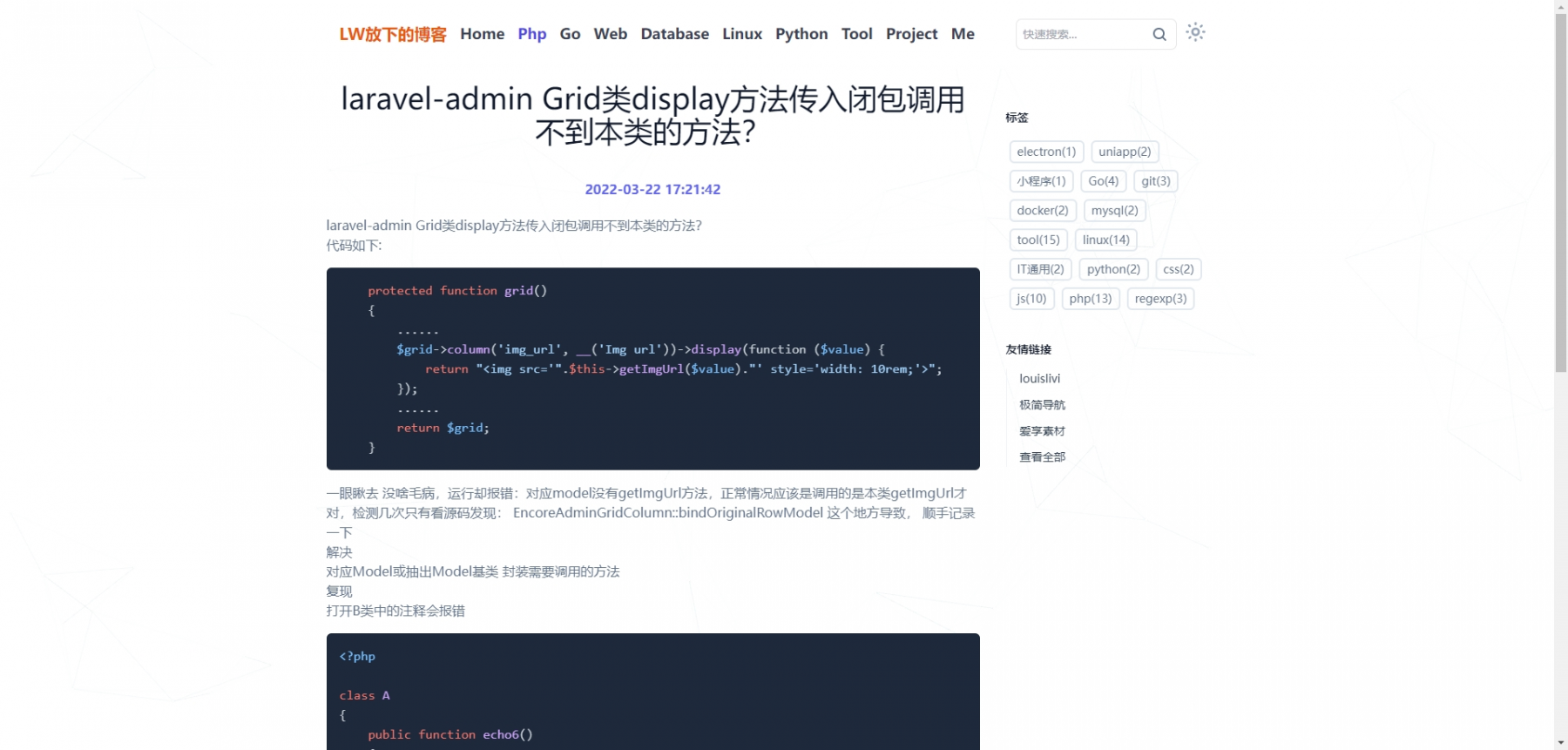
Task: Click the 友情链接 sidebar heading
Action: (x=1029, y=349)
